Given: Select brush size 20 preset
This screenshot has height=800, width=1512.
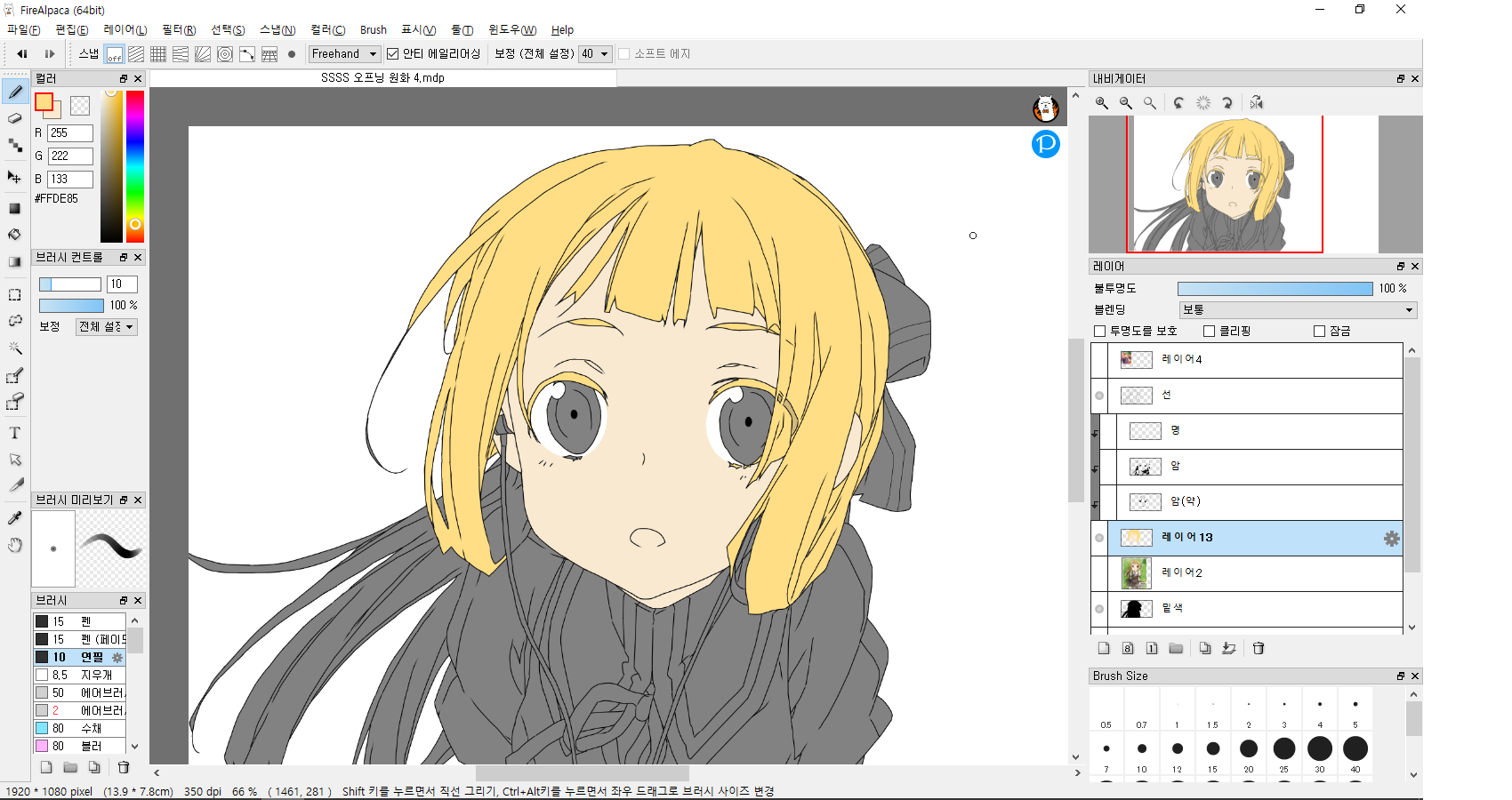Looking at the screenshot, I should point(1249,749).
